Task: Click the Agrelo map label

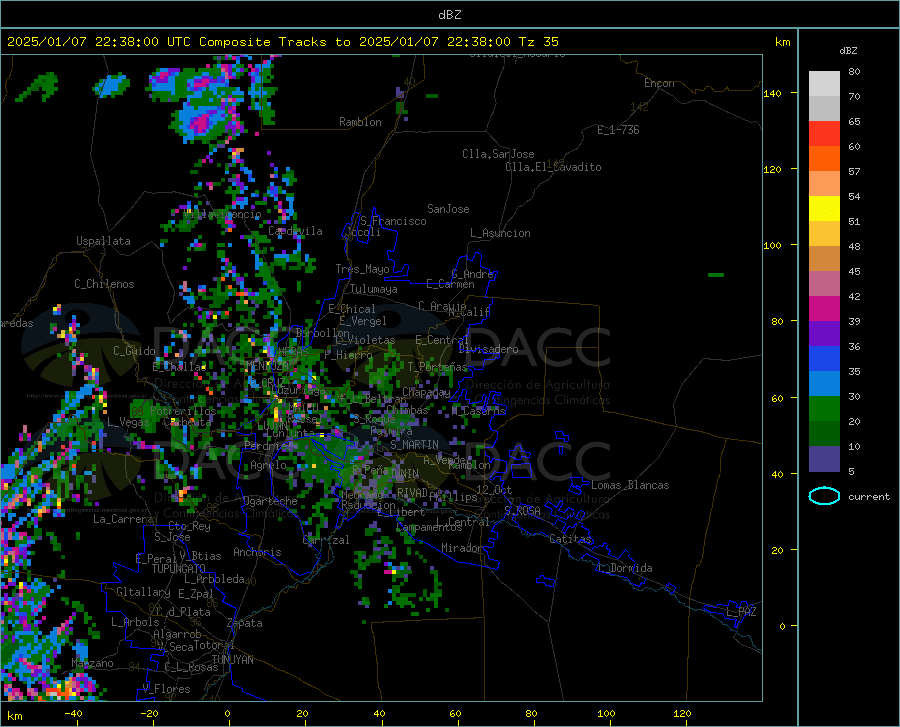Action: point(268,465)
